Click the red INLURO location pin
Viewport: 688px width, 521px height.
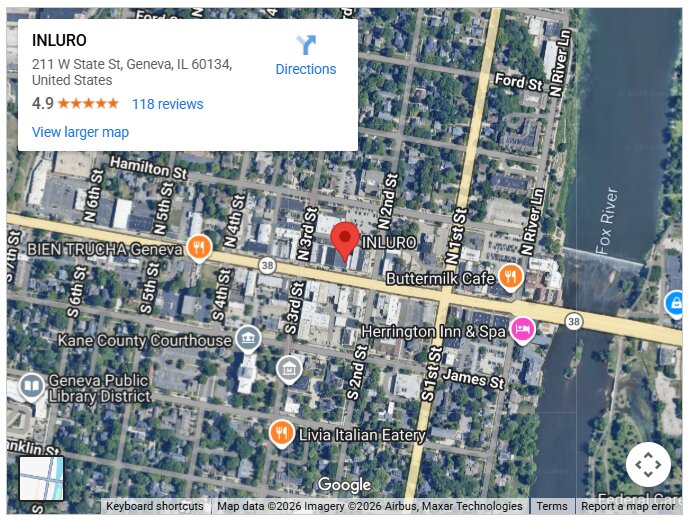pos(344,241)
